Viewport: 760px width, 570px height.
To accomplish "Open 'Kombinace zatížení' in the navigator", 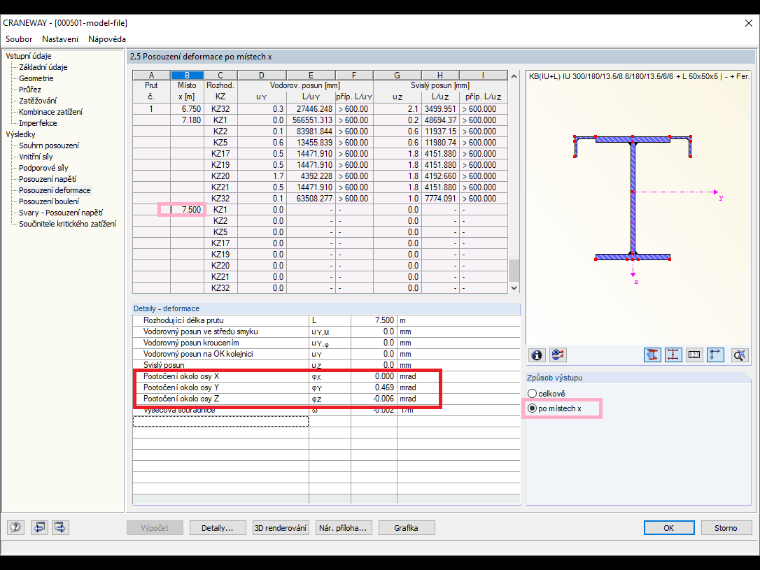I will pyautogui.click(x=51, y=112).
